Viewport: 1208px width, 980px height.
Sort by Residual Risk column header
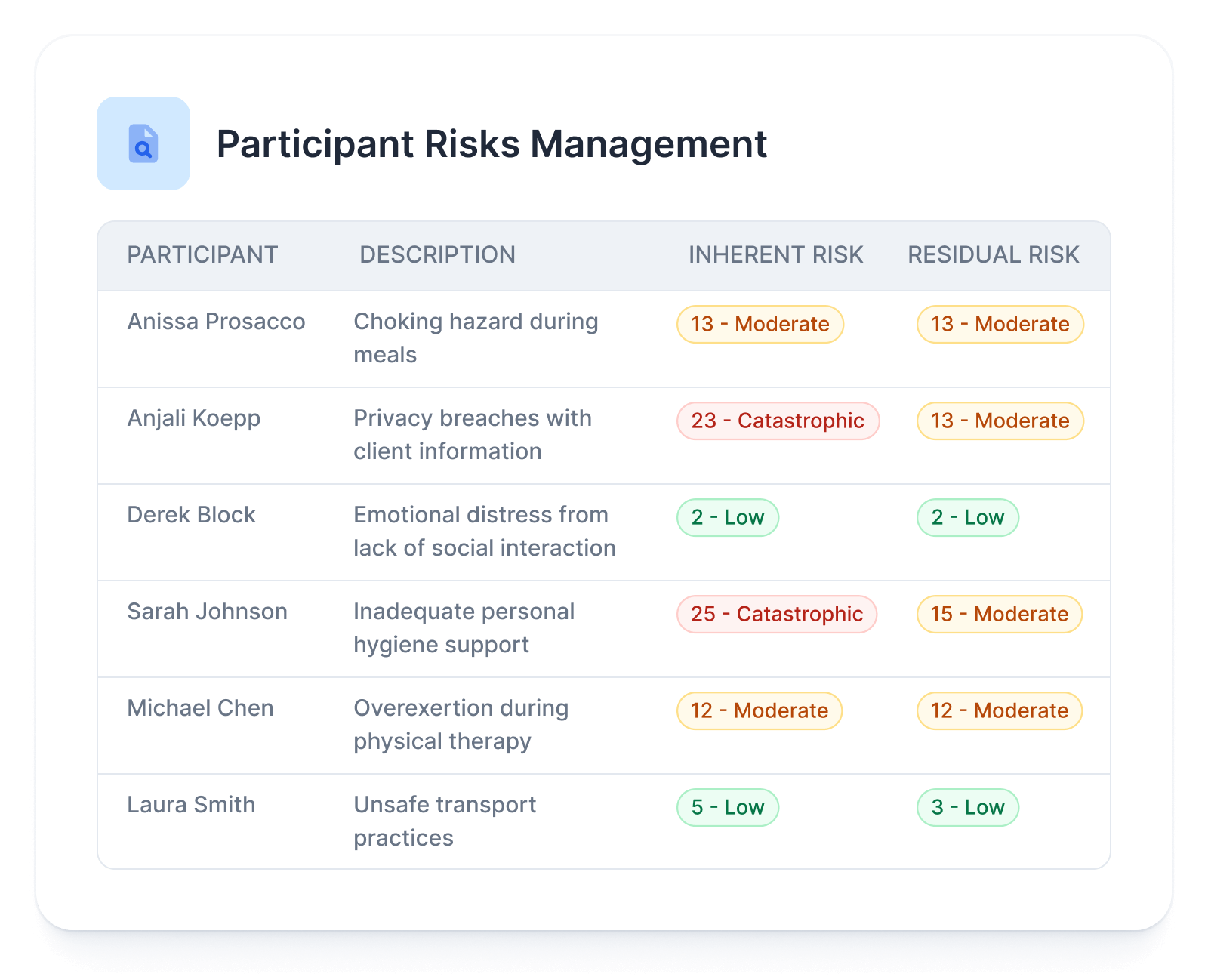click(x=993, y=255)
